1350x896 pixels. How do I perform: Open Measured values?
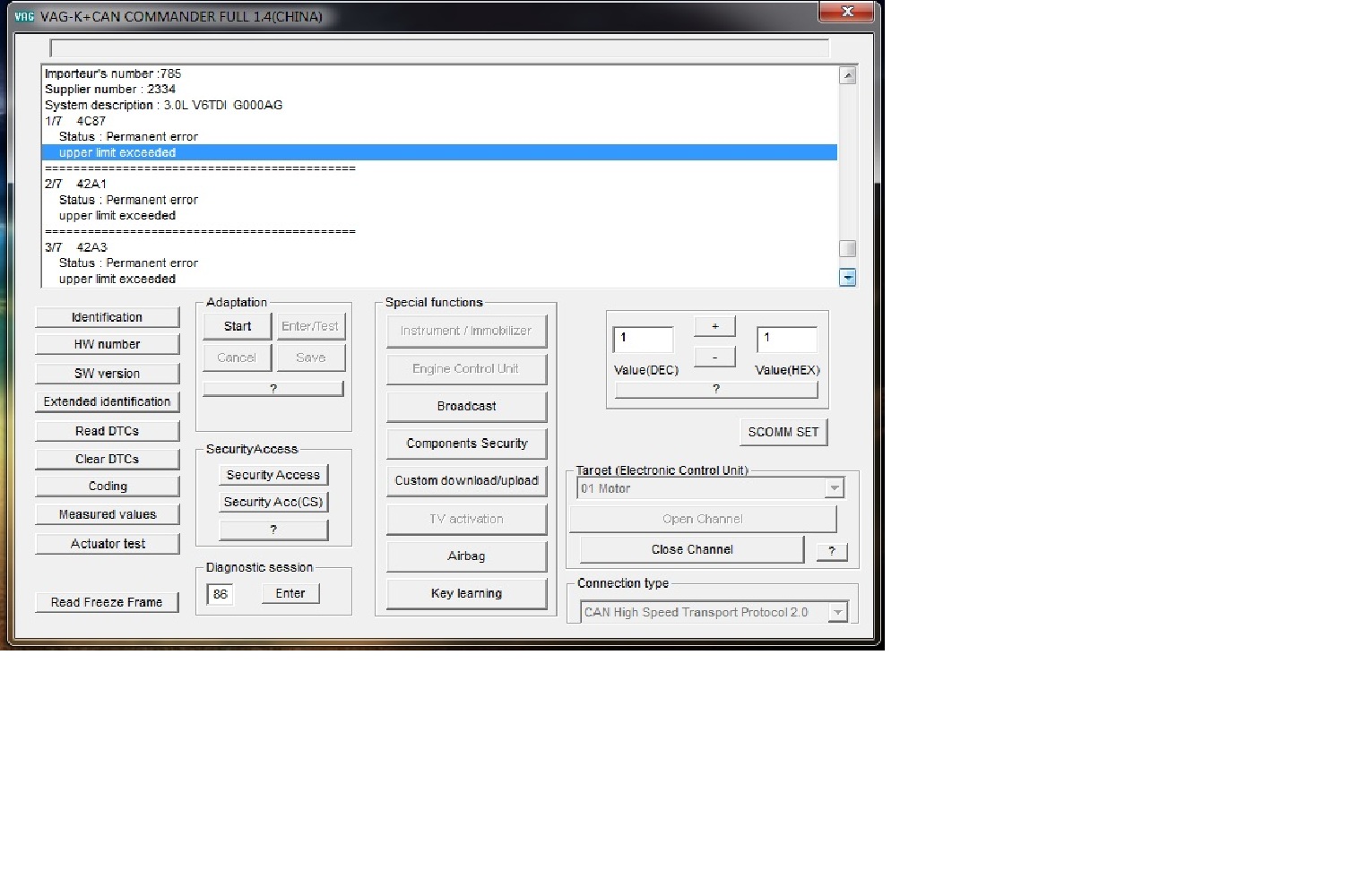[107, 514]
